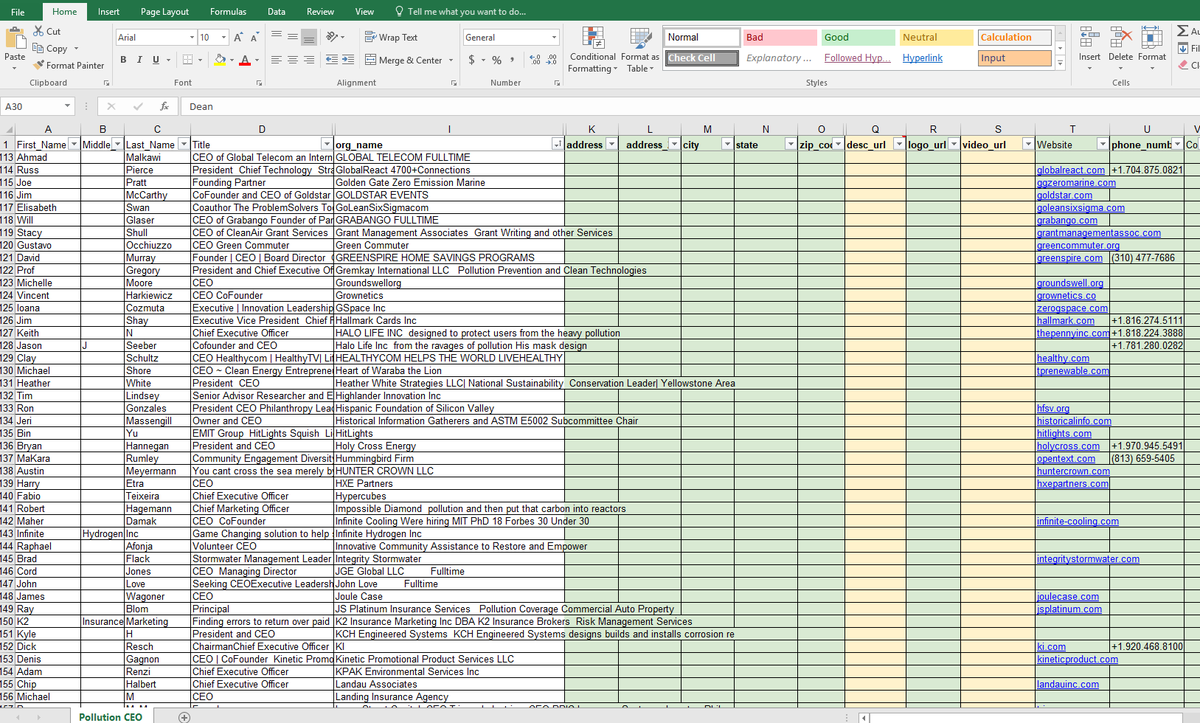Activate the Format Painter brush

[x=40, y=65]
